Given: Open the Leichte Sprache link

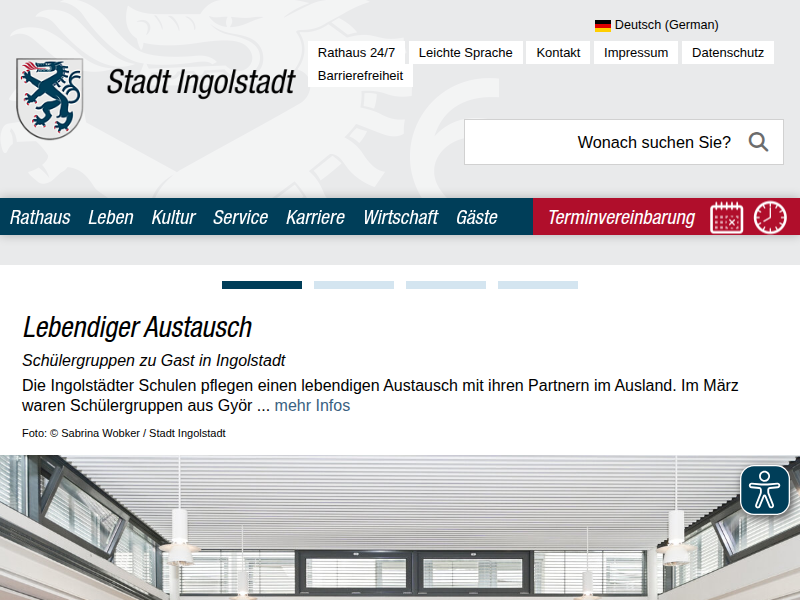Looking at the screenshot, I should coord(465,53).
